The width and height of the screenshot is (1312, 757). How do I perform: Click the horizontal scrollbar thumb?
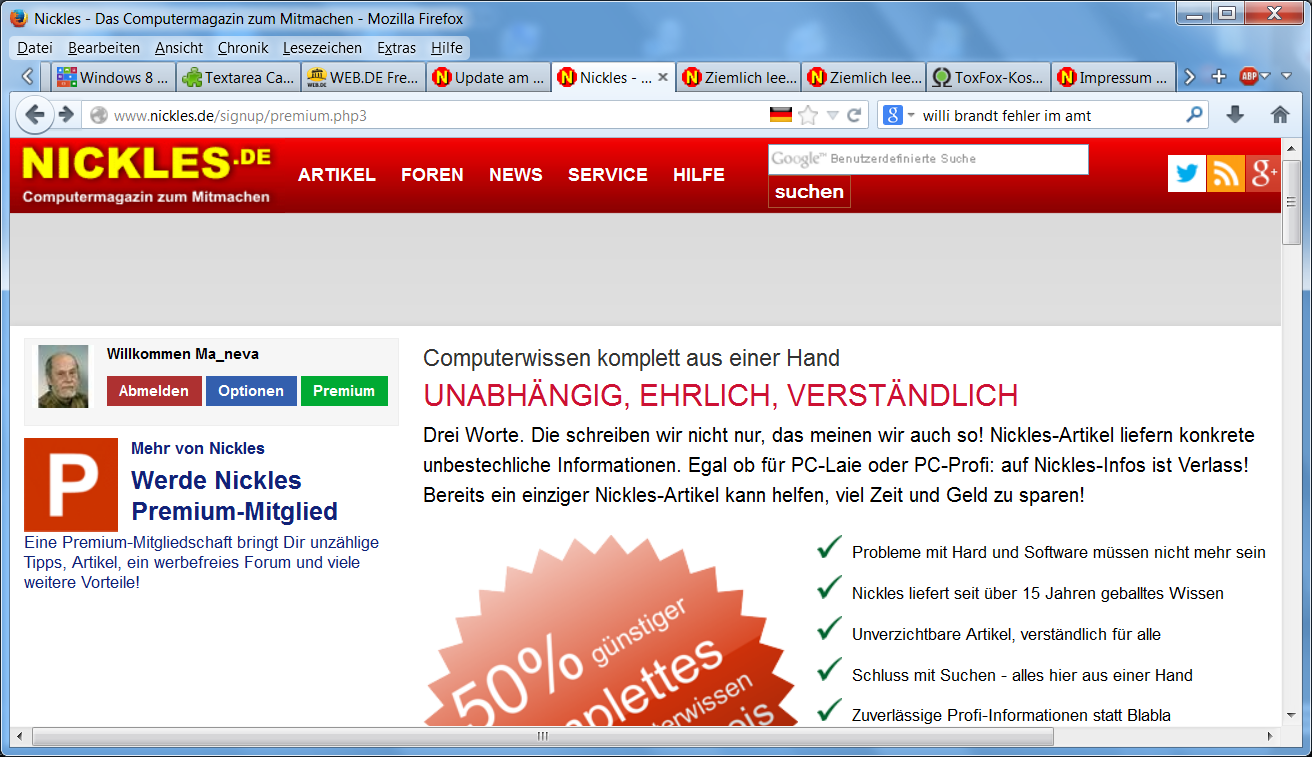coord(543,737)
